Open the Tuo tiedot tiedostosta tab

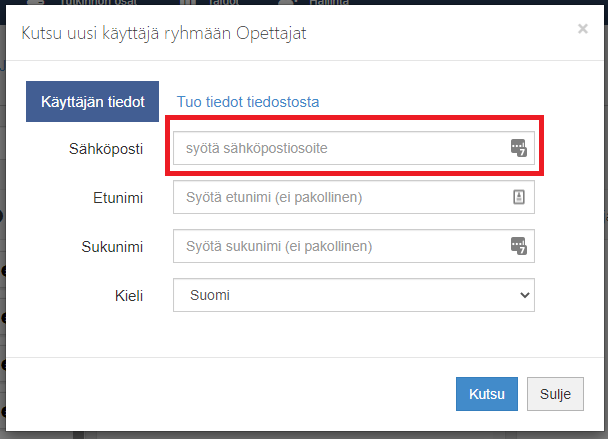tap(247, 102)
